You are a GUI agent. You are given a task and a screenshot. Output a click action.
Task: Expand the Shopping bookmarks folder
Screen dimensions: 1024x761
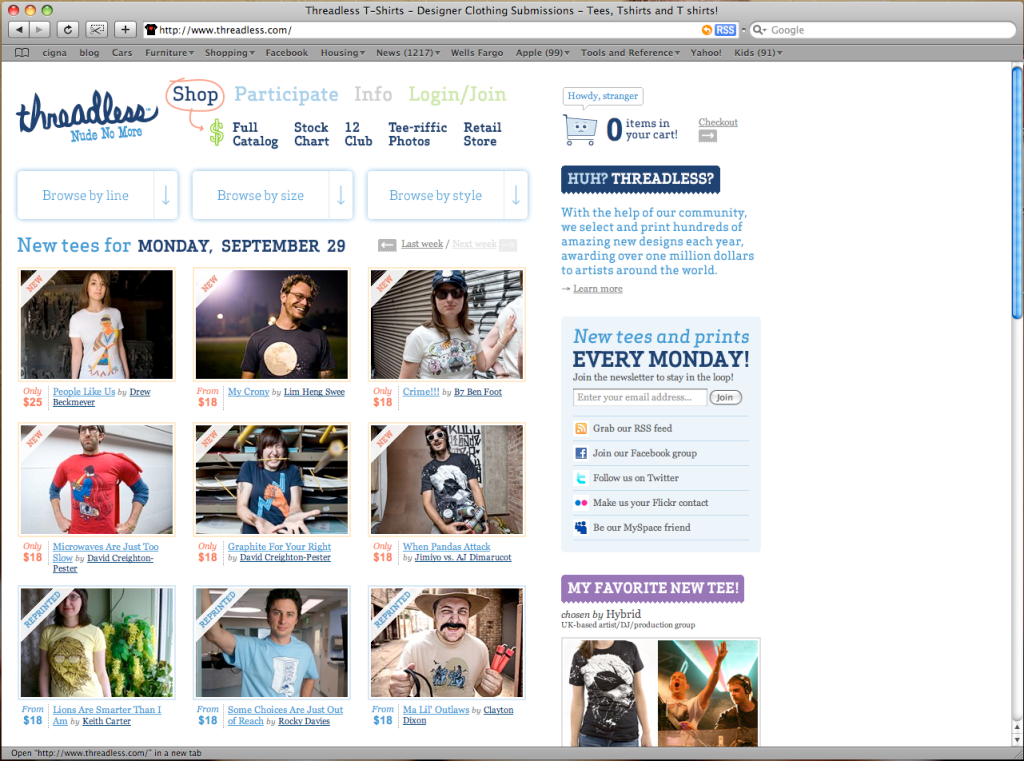click(229, 52)
